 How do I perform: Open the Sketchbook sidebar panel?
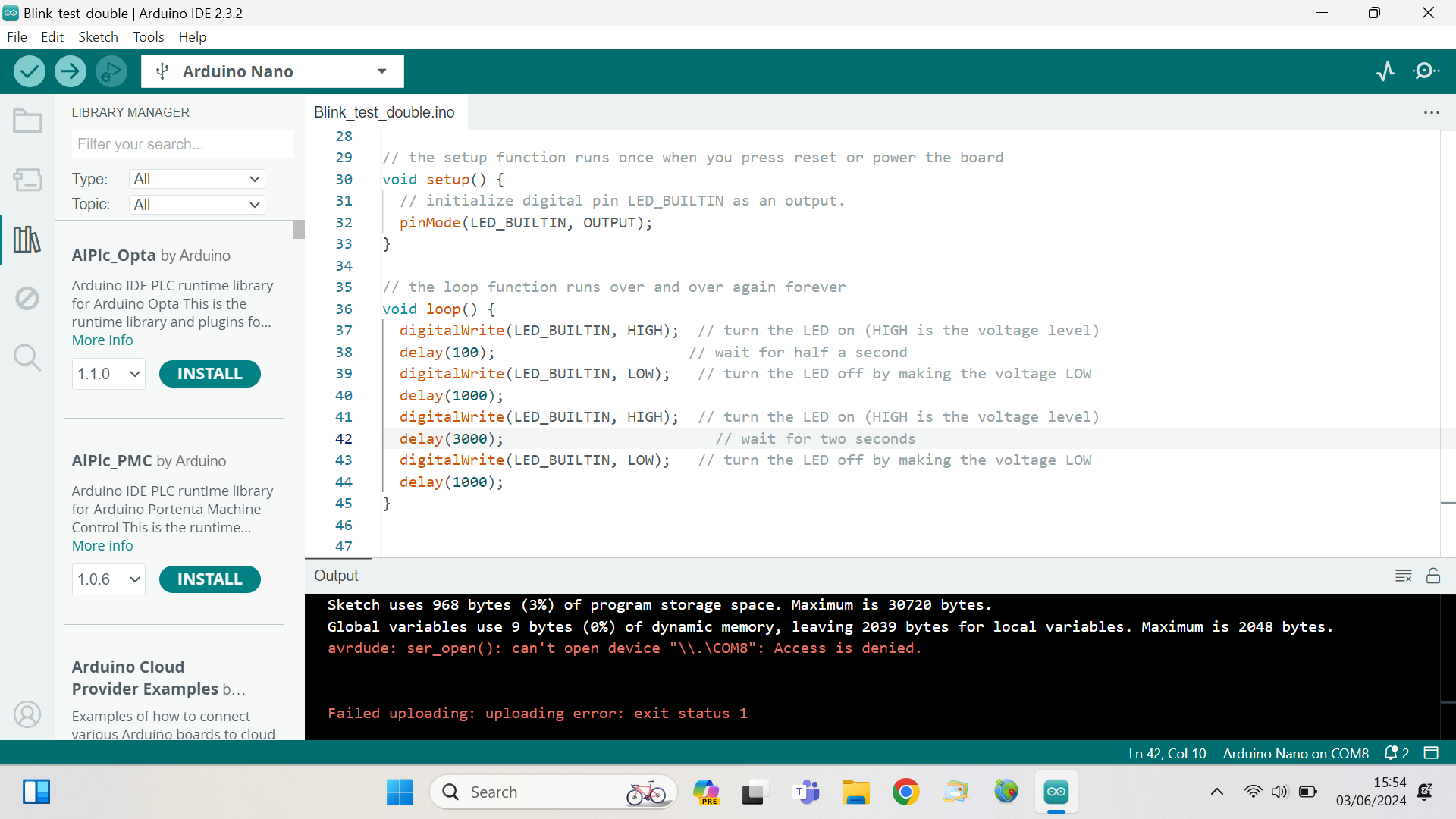[x=27, y=121]
